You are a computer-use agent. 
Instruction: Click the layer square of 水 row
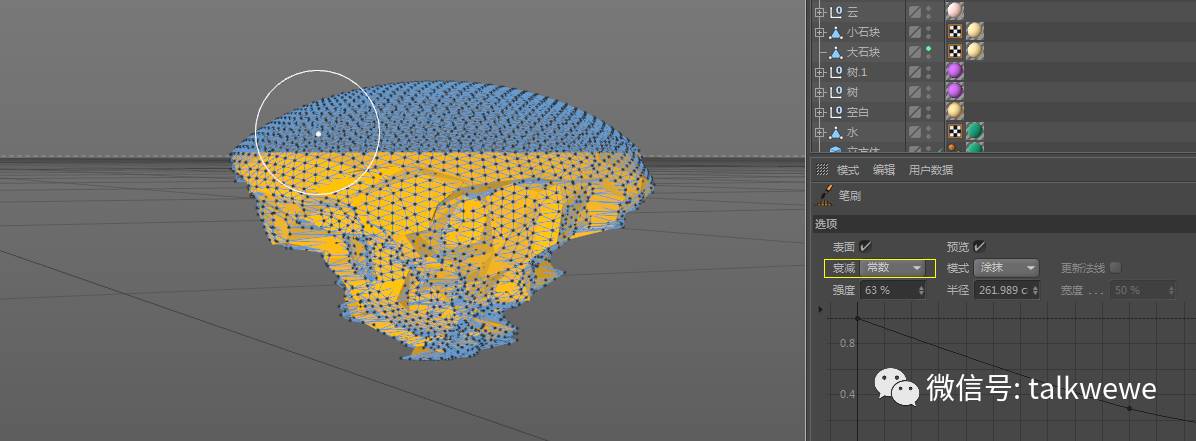(914, 132)
